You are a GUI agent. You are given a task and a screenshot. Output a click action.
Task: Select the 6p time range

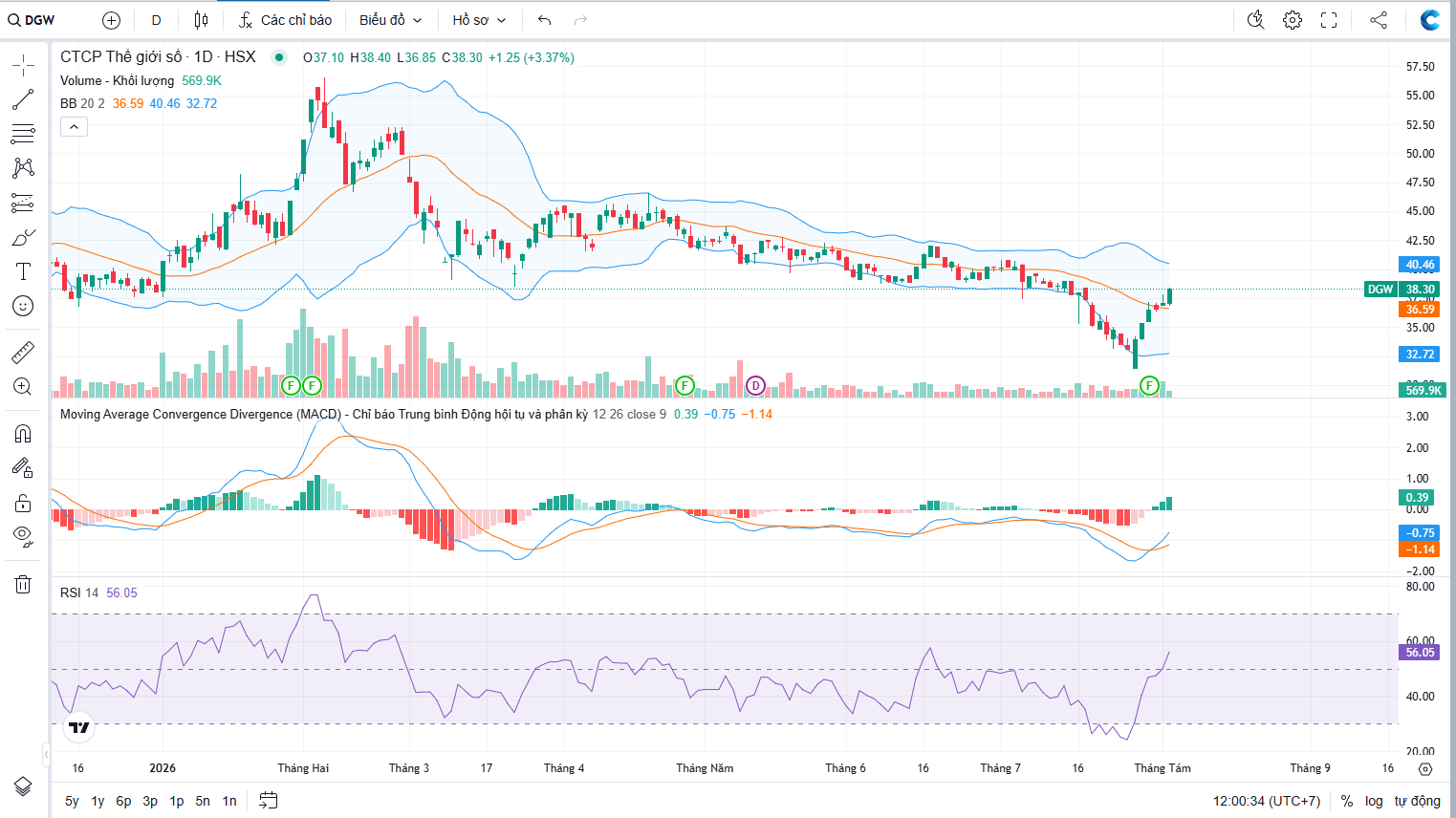123,801
